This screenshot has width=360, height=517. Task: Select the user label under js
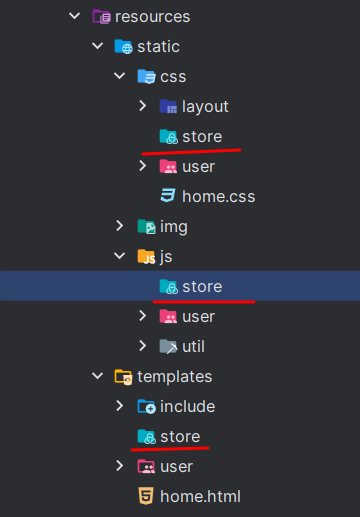point(198,317)
